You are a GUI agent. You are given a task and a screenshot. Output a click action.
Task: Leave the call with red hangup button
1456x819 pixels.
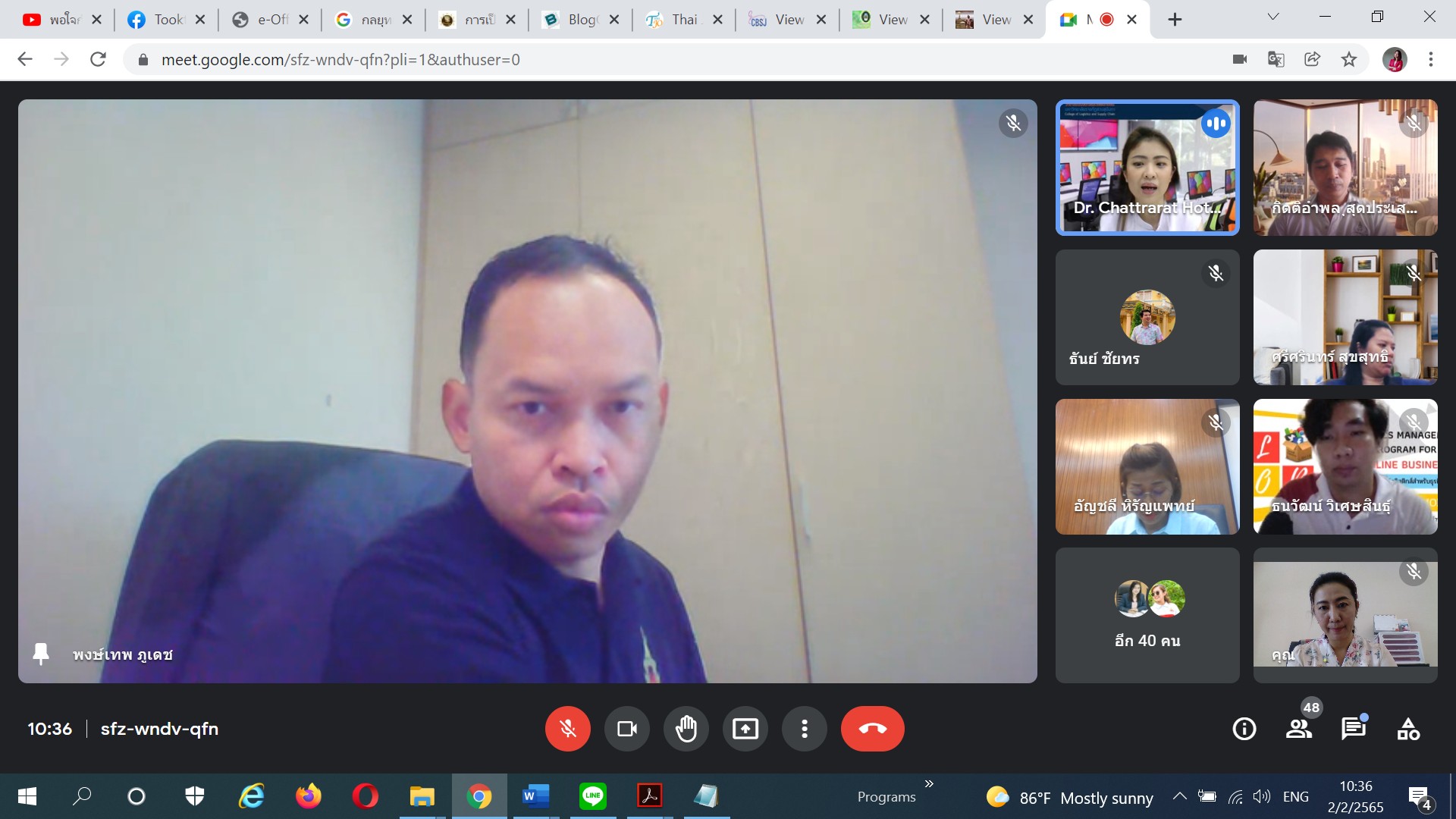[872, 729]
